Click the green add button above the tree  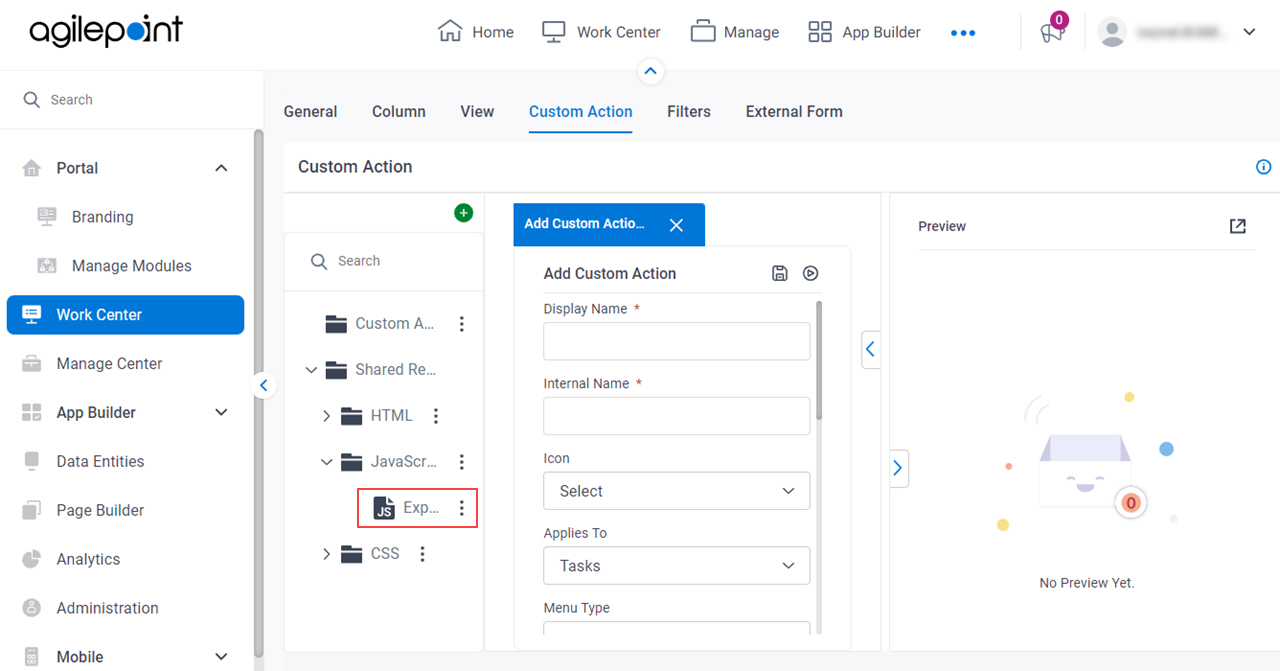click(463, 213)
